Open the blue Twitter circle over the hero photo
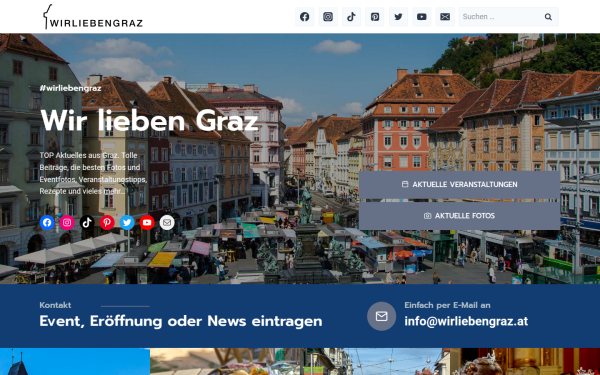 pos(127,223)
